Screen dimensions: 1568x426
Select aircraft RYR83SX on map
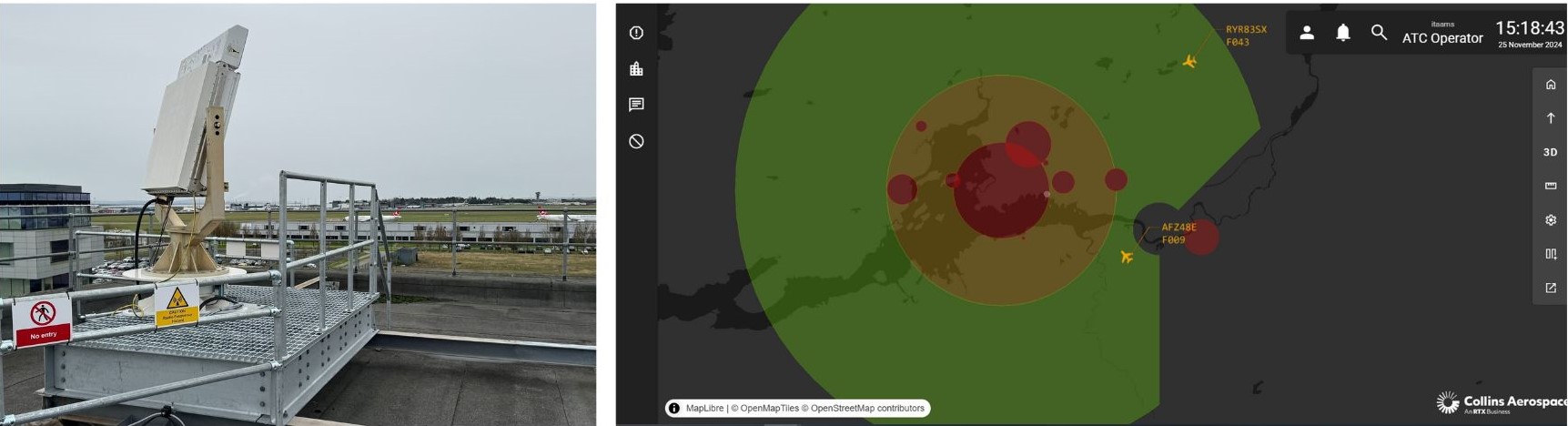[x=1189, y=61]
